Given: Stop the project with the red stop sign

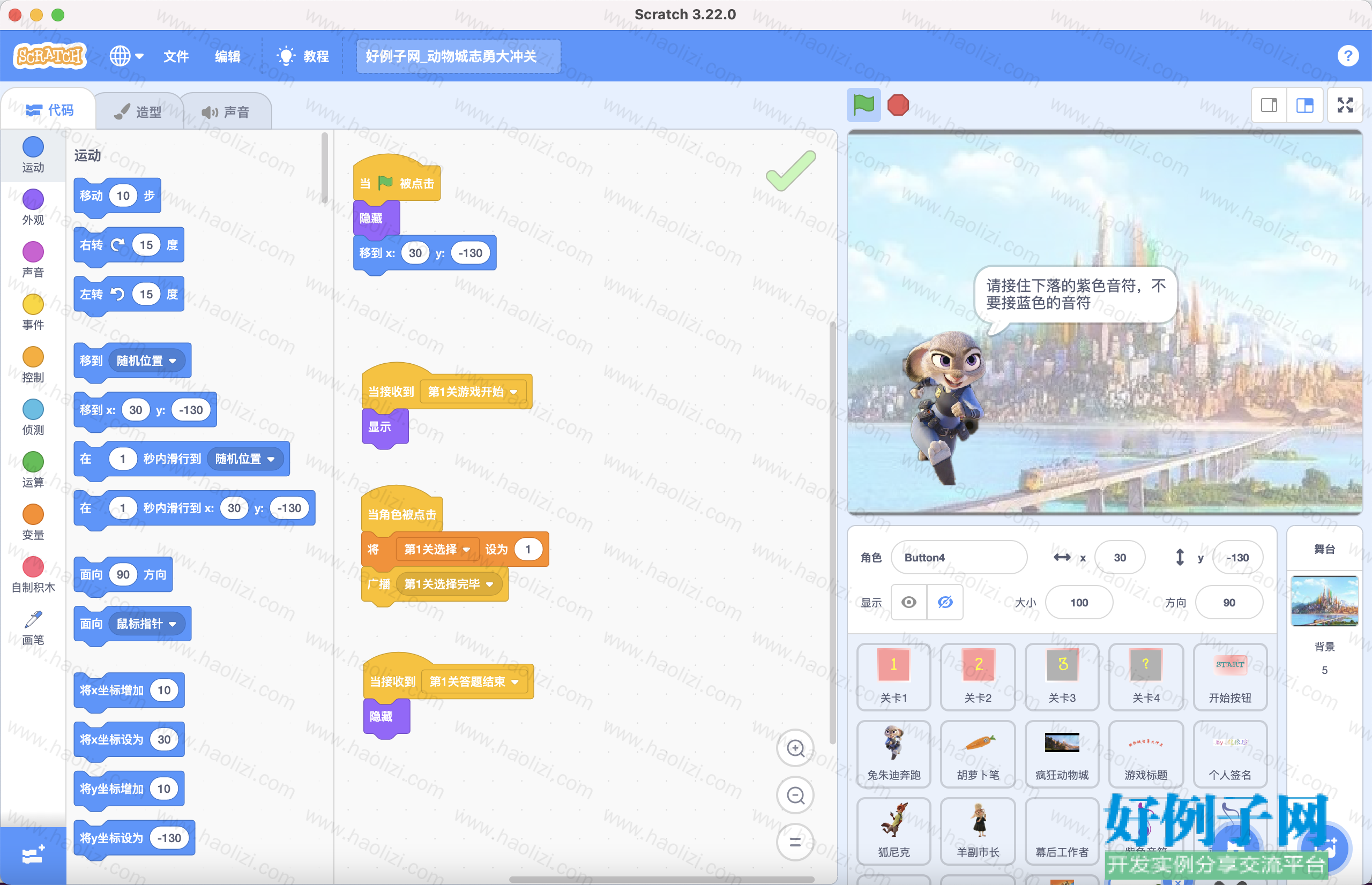Looking at the screenshot, I should coord(898,105).
